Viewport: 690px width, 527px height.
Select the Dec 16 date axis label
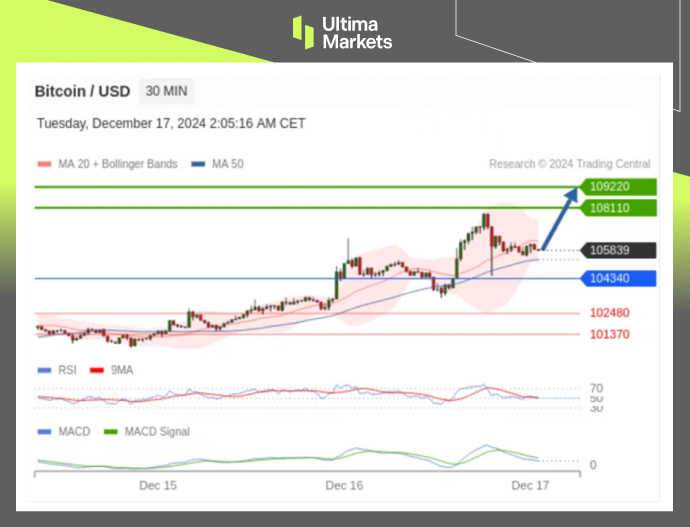[344, 485]
